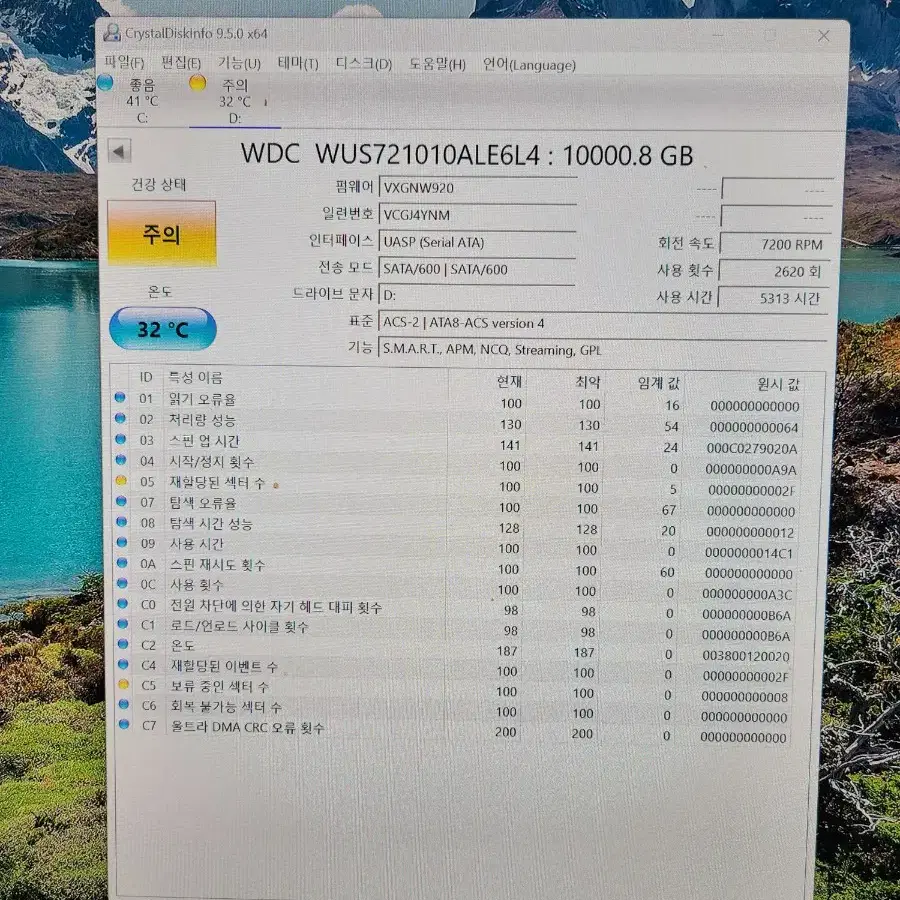Click the blue status dot of attribute 0A

122,562
